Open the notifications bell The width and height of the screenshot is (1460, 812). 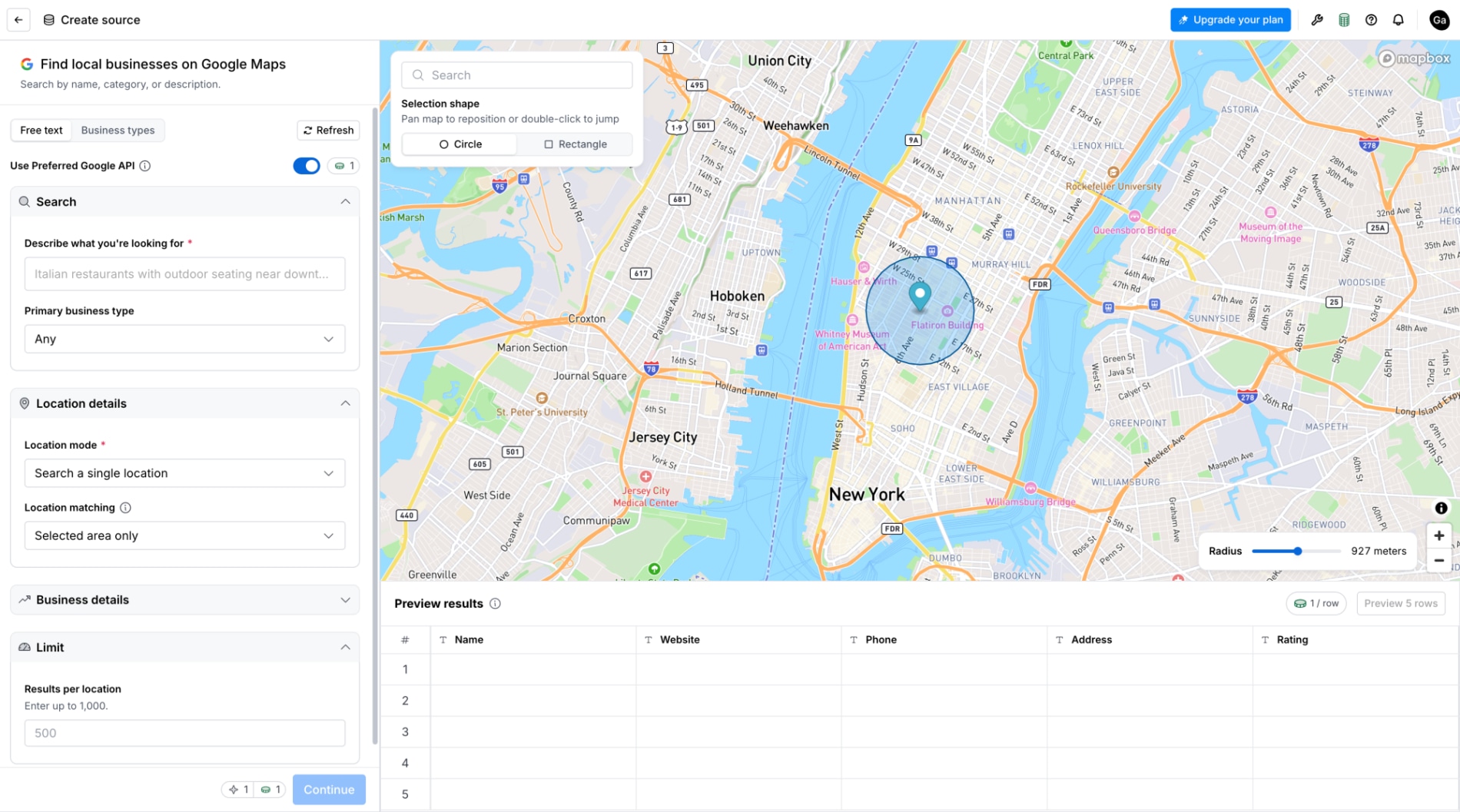pyautogui.click(x=1398, y=20)
